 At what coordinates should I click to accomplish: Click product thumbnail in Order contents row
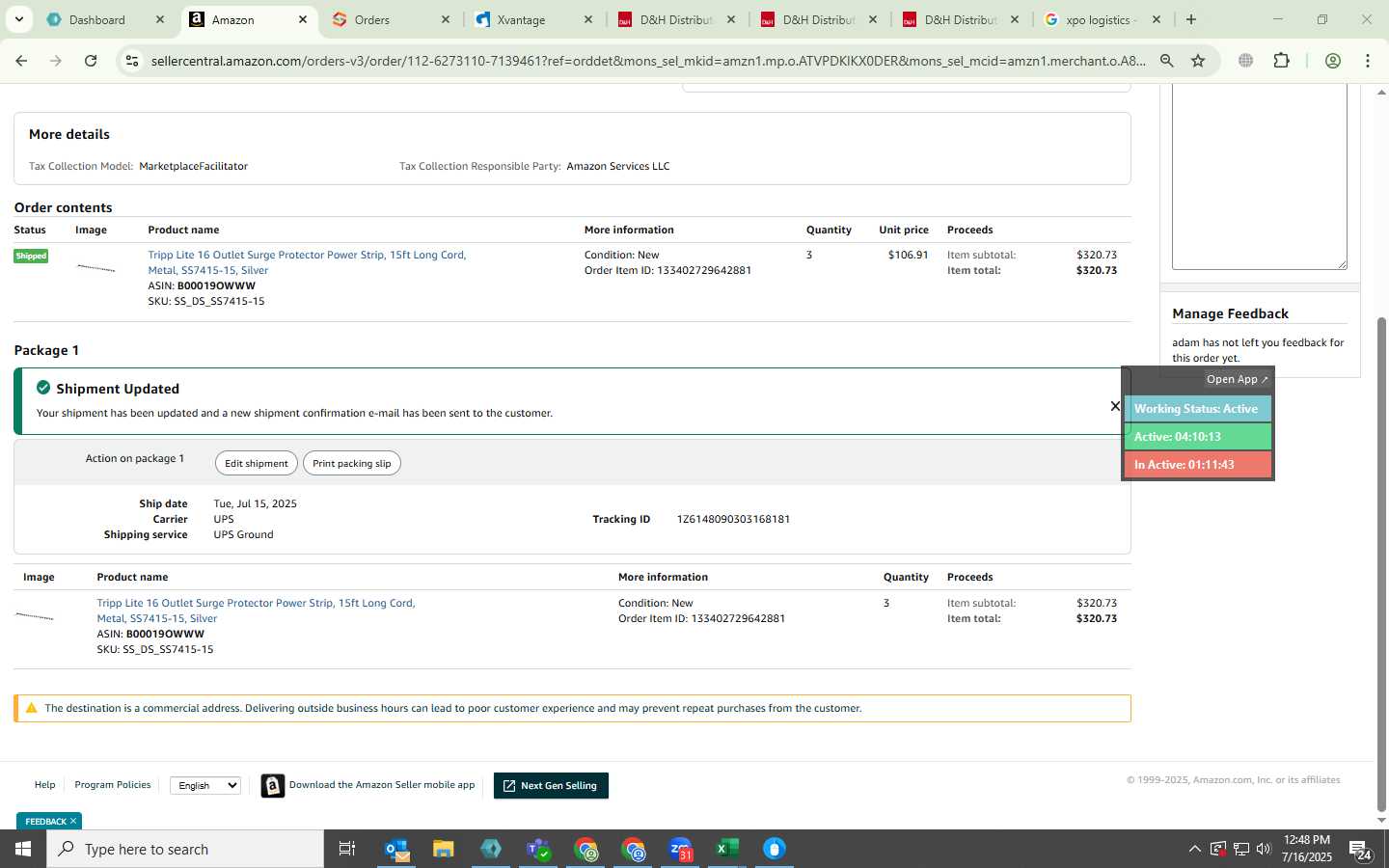(x=95, y=268)
